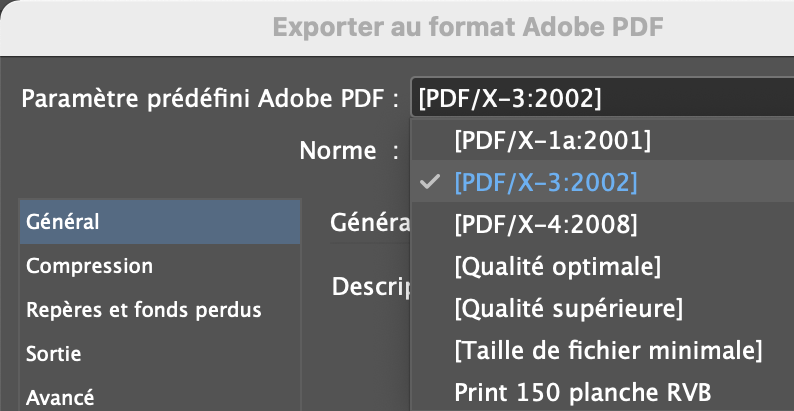The image size is (794, 411).
Task: Select [Qualité optimale] from the list
Action: (557, 267)
